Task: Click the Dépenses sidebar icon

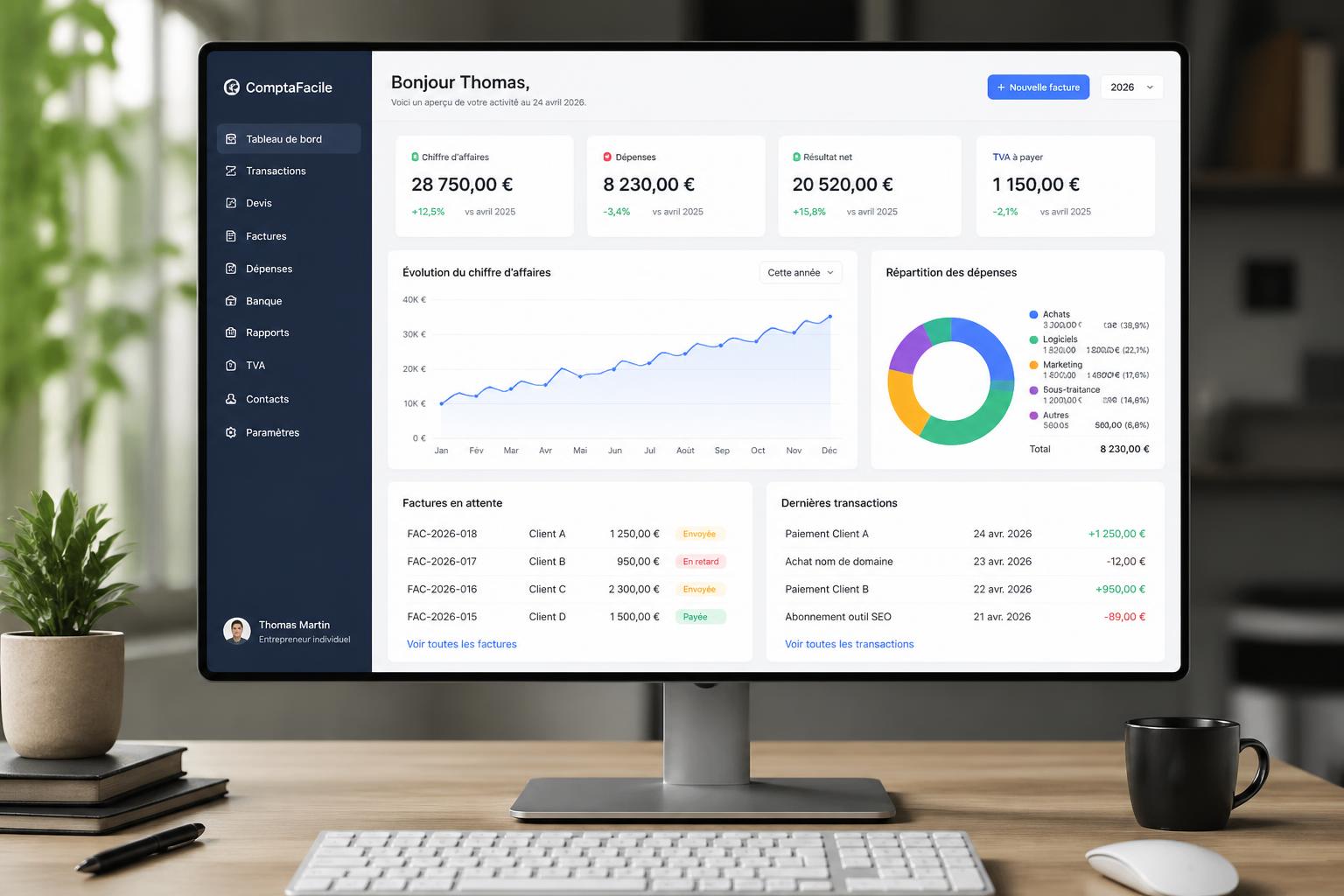Action: pos(231,269)
